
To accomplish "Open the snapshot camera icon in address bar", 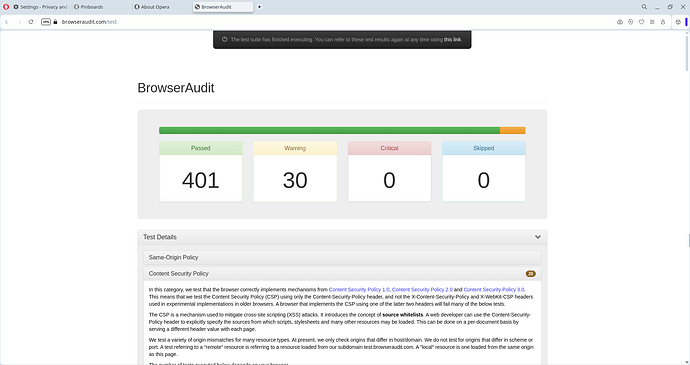I will (x=620, y=22).
